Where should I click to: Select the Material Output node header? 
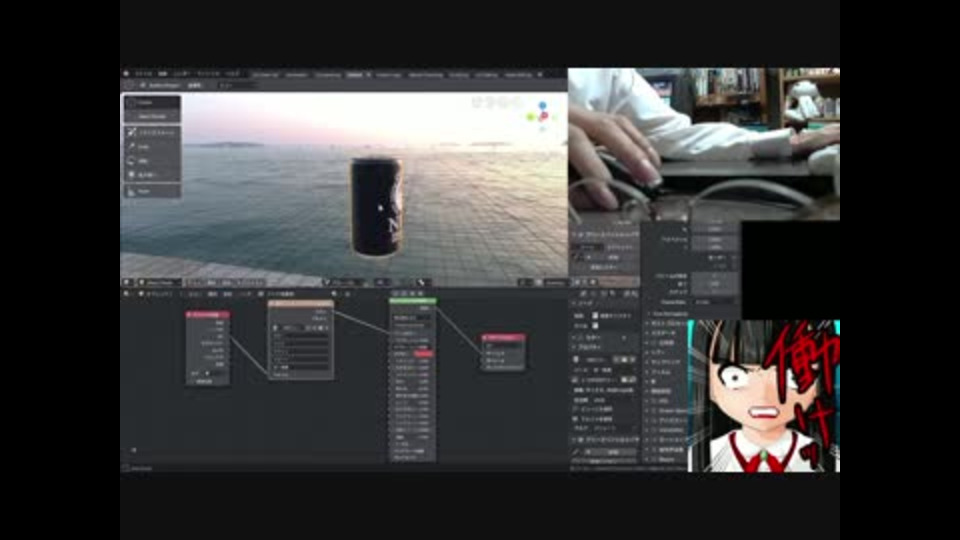(503, 337)
